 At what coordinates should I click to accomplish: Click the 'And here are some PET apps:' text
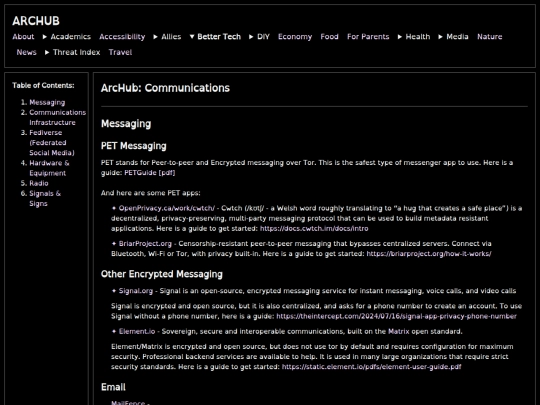tap(150, 193)
